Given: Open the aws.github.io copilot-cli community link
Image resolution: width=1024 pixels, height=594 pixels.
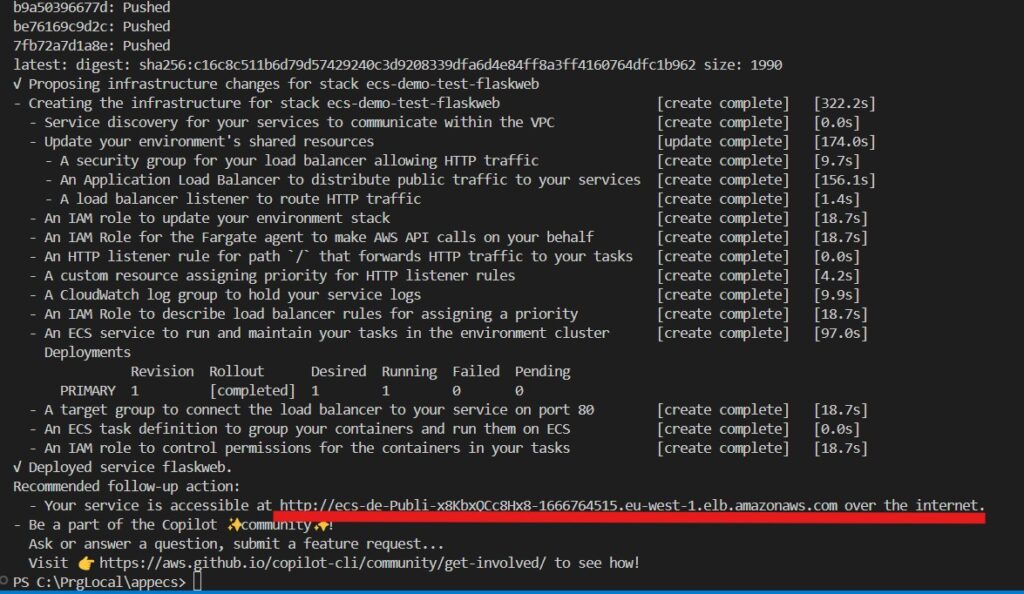Looking at the screenshot, I should [x=323, y=563].
